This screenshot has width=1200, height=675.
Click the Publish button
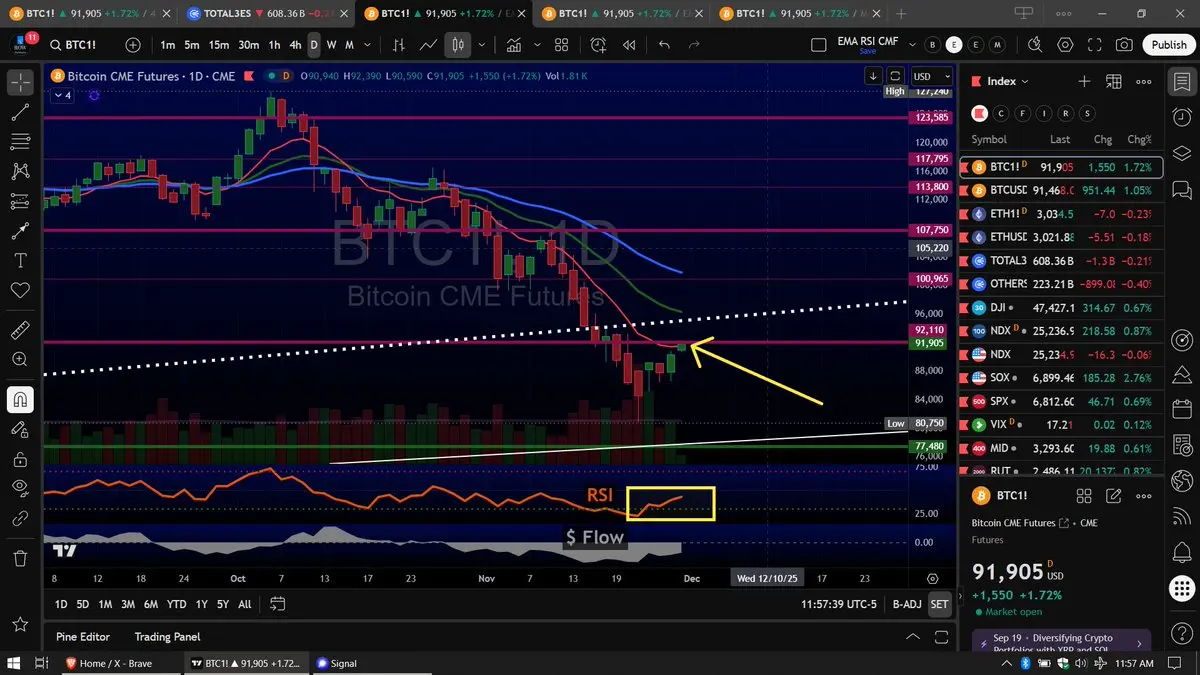[1168, 45]
